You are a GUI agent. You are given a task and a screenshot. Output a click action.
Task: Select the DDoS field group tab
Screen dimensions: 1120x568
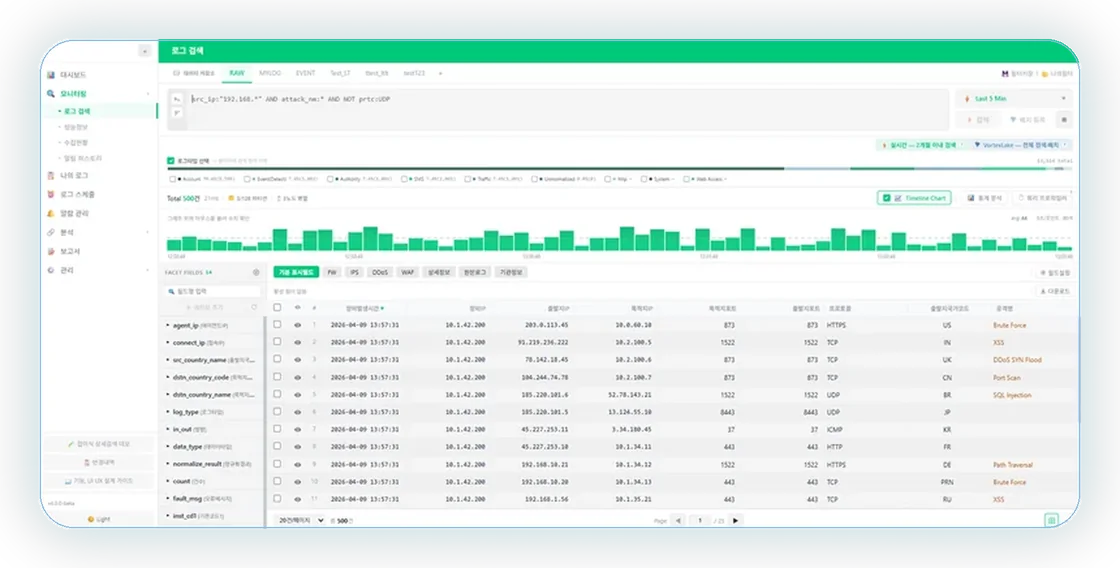tap(380, 272)
